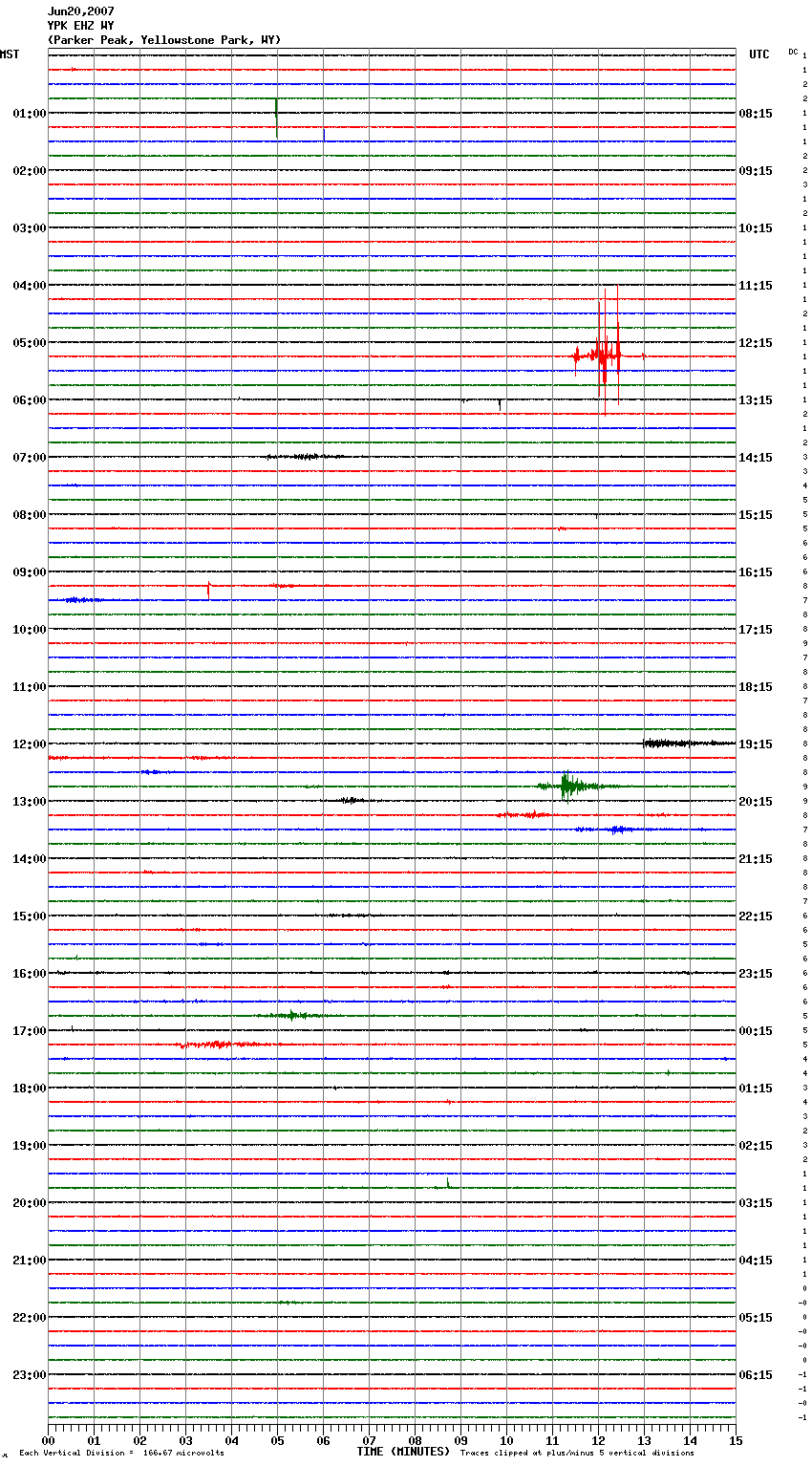Click minute "00" on the bottom time axis

tap(49, 1440)
